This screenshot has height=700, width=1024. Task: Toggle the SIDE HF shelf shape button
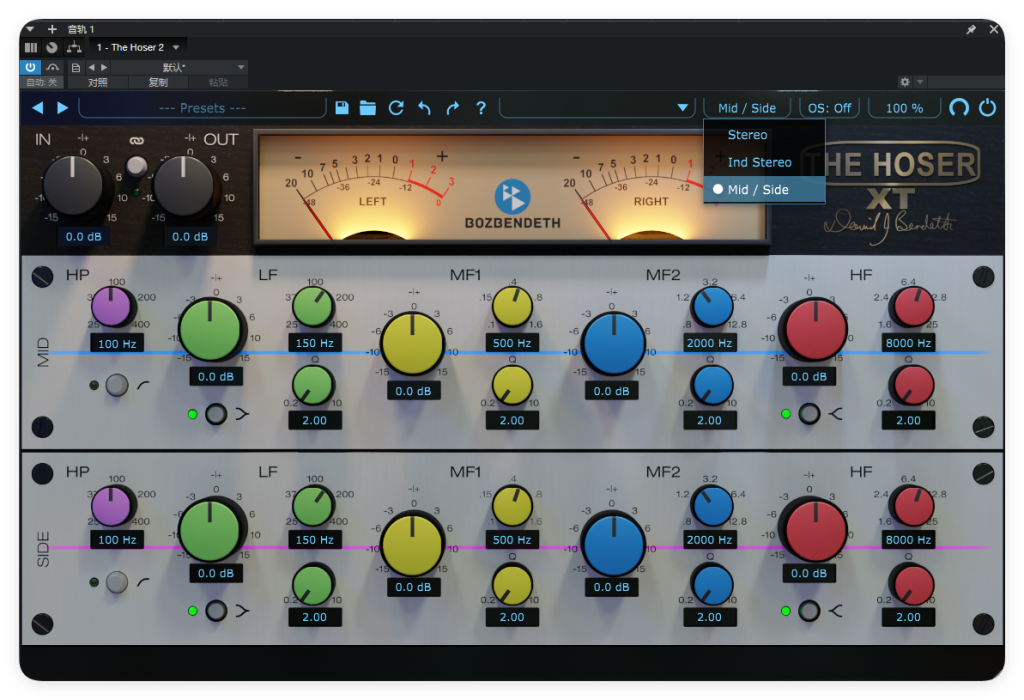pyautogui.click(x=809, y=611)
